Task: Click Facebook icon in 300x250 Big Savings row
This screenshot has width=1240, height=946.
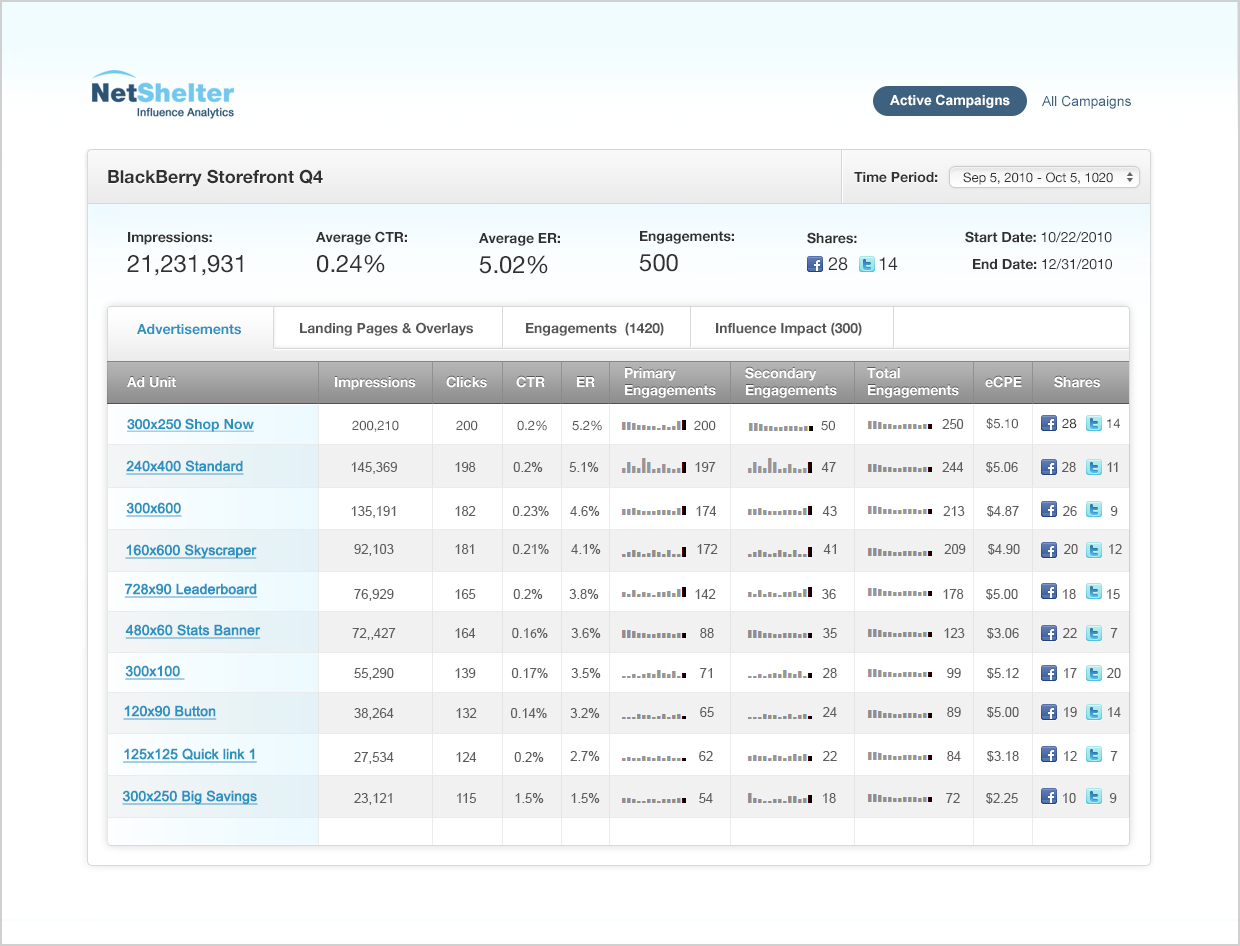Action: point(1049,797)
